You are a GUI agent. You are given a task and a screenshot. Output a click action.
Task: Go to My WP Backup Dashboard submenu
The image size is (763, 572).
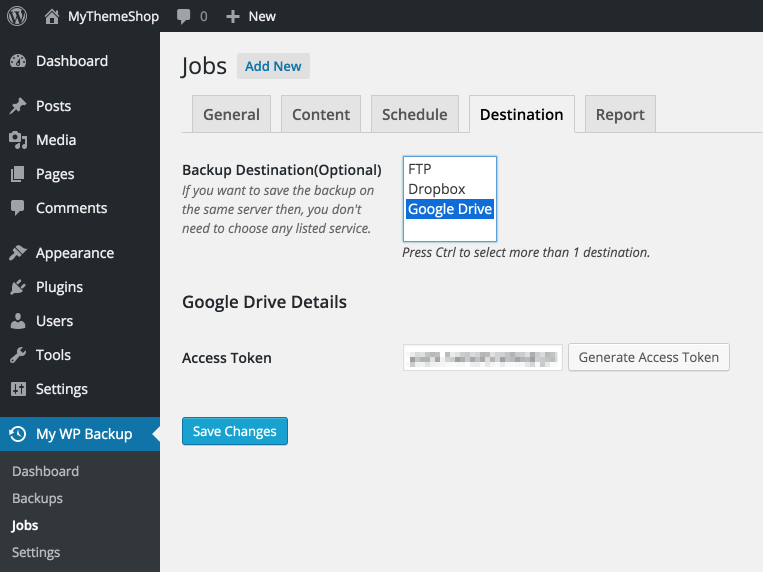45,471
